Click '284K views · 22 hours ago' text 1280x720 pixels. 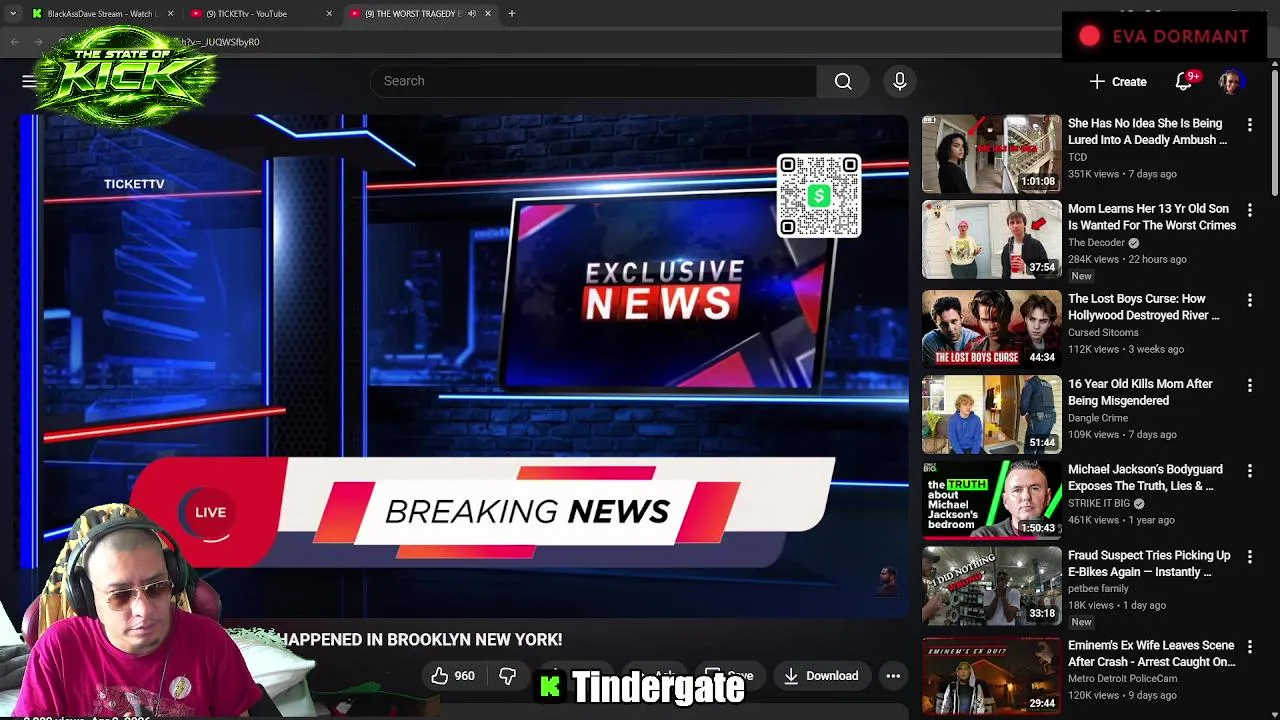tap(1127, 259)
